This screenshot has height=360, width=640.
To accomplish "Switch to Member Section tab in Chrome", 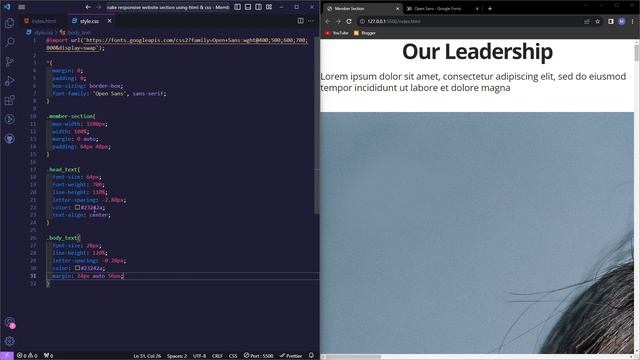I will pyautogui.click(x=361, y=9).
